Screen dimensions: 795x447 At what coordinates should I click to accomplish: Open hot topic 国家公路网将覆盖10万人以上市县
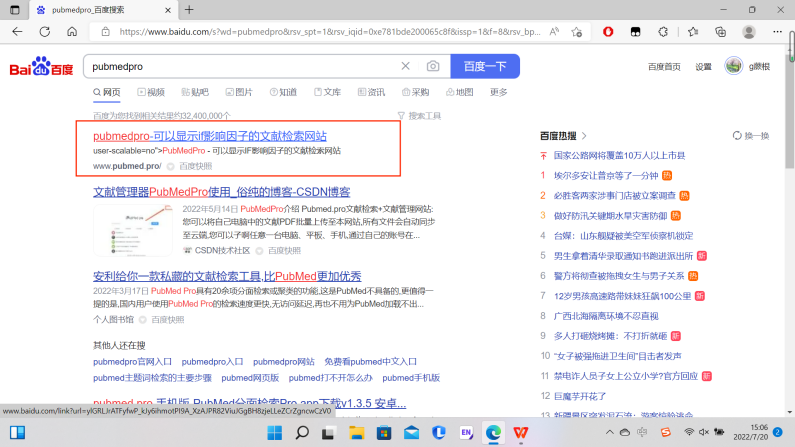pyautogui.click(x=620, y=156)
